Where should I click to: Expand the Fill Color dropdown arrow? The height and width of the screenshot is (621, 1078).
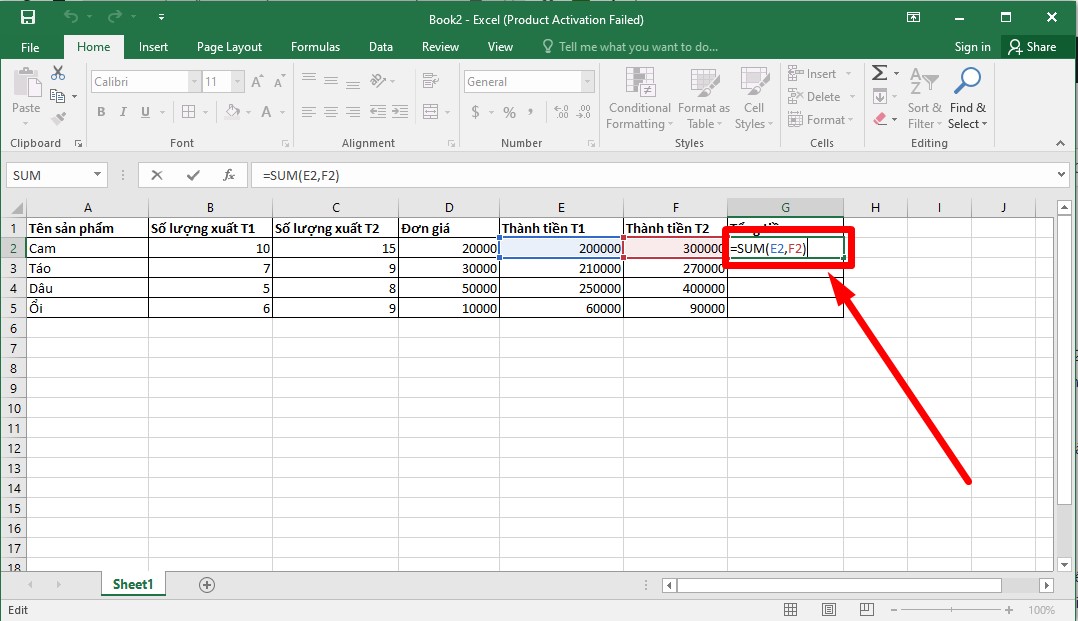246,112
